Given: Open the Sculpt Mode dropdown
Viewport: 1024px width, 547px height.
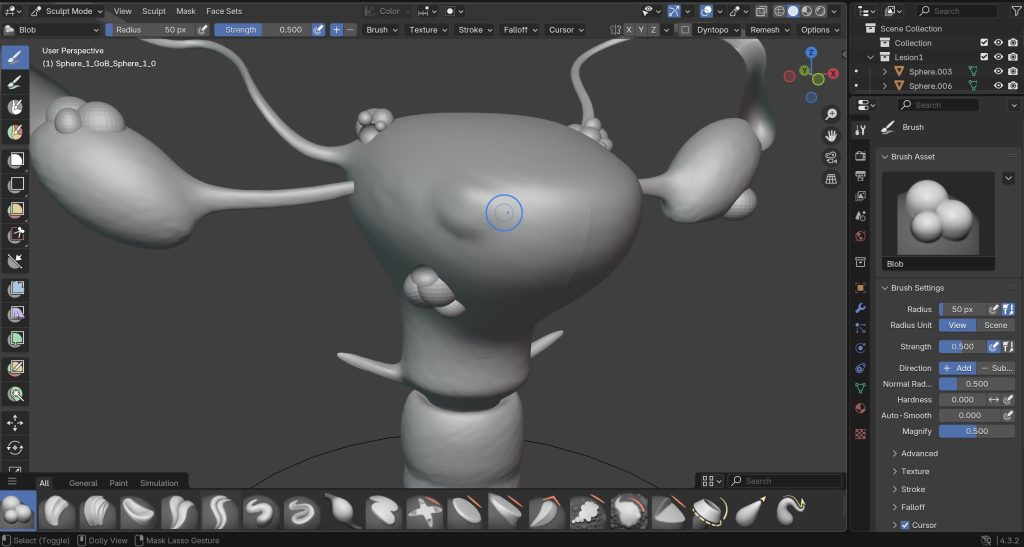Looking at the screenshot, I should click(x=66, y=11).
